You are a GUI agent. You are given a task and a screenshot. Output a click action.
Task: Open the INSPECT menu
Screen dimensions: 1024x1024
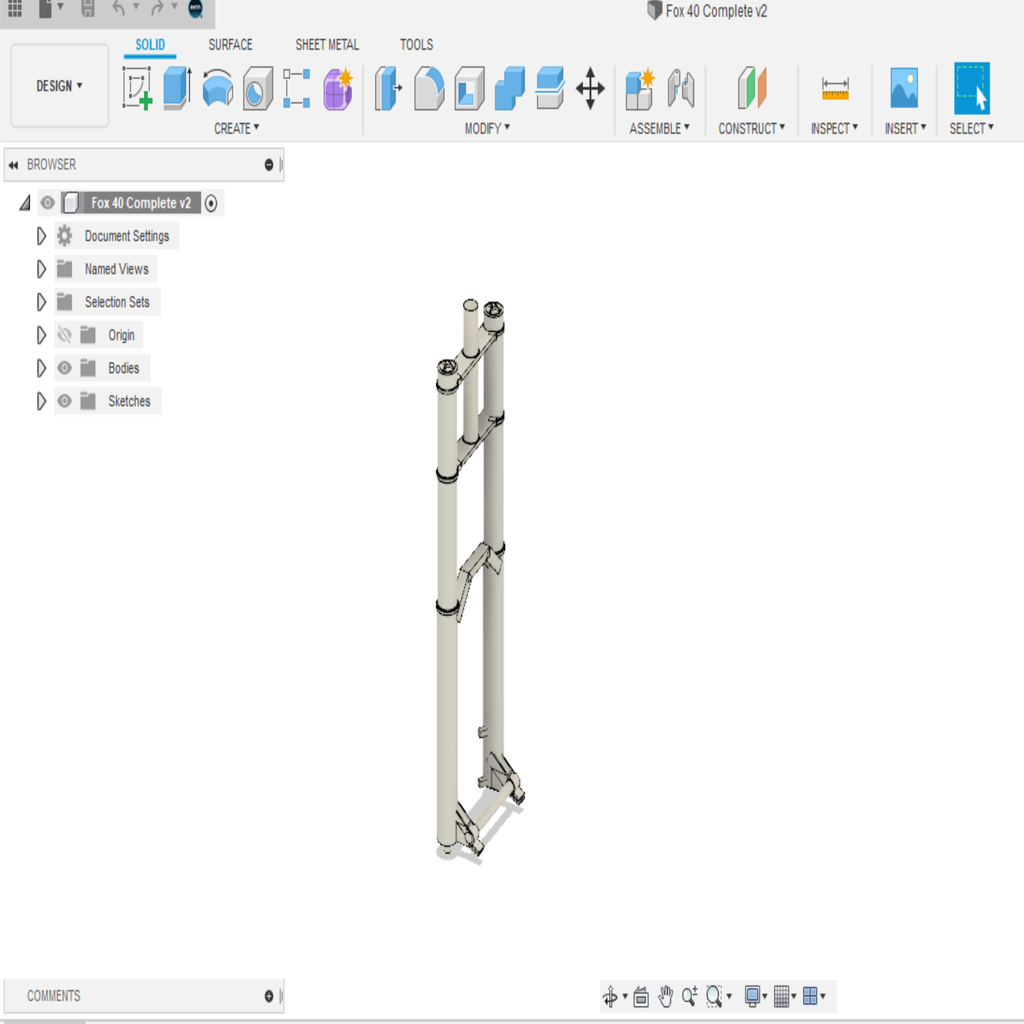coord(835,129)
